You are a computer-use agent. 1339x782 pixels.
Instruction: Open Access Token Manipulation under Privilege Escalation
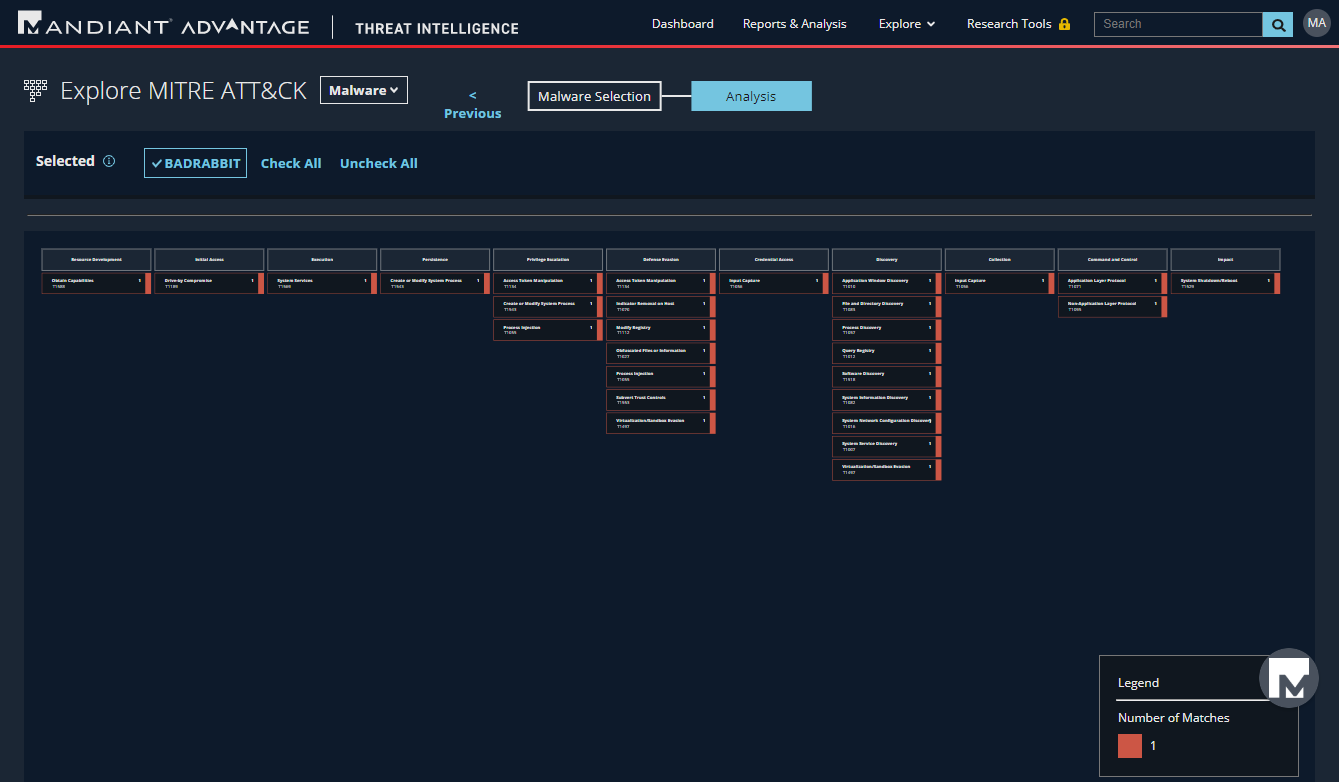click(x=548, y=283)
